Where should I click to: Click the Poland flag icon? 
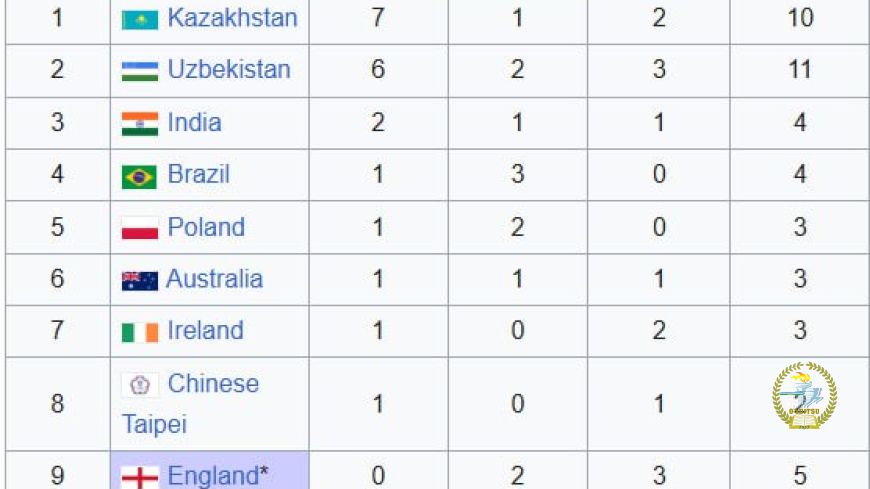coord(140,228)
